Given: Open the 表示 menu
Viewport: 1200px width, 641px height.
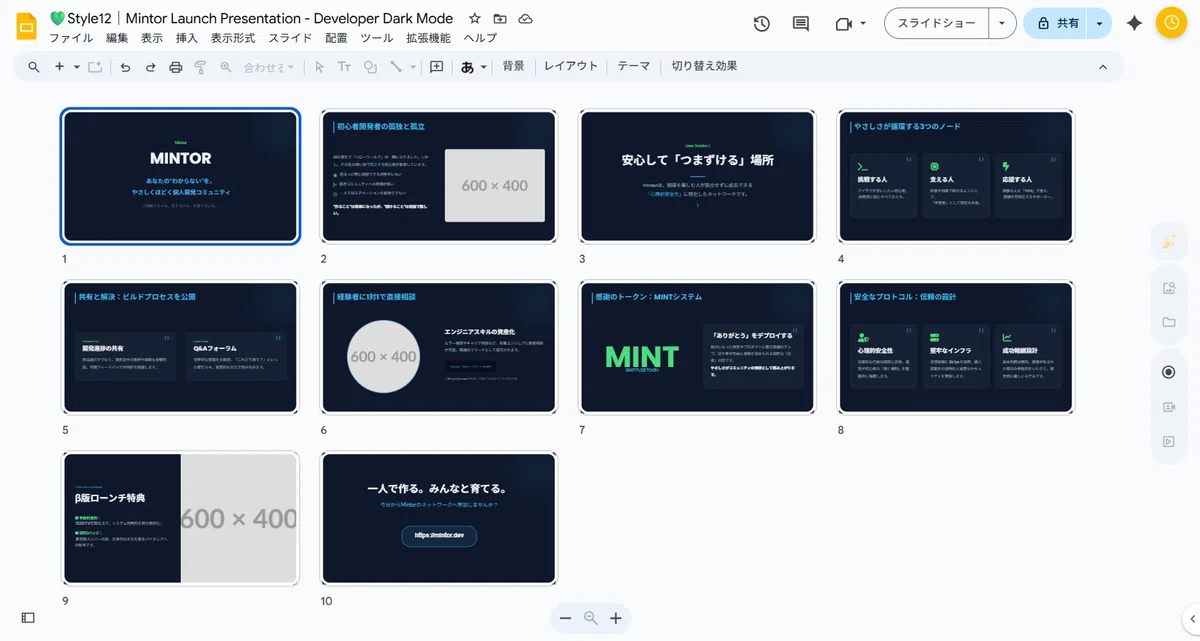Looking at the screenshot, I should point(152,38).
